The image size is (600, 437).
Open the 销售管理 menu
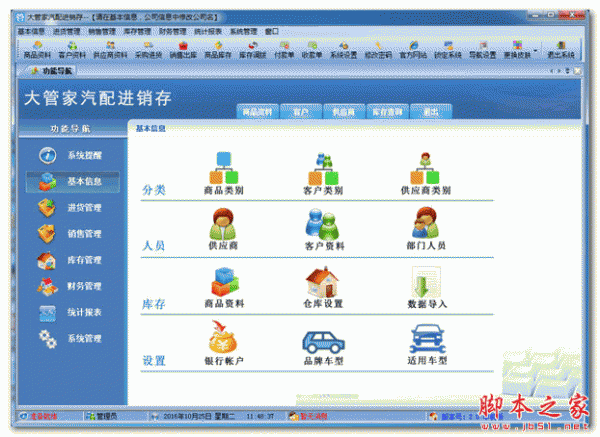click(102, 31)
